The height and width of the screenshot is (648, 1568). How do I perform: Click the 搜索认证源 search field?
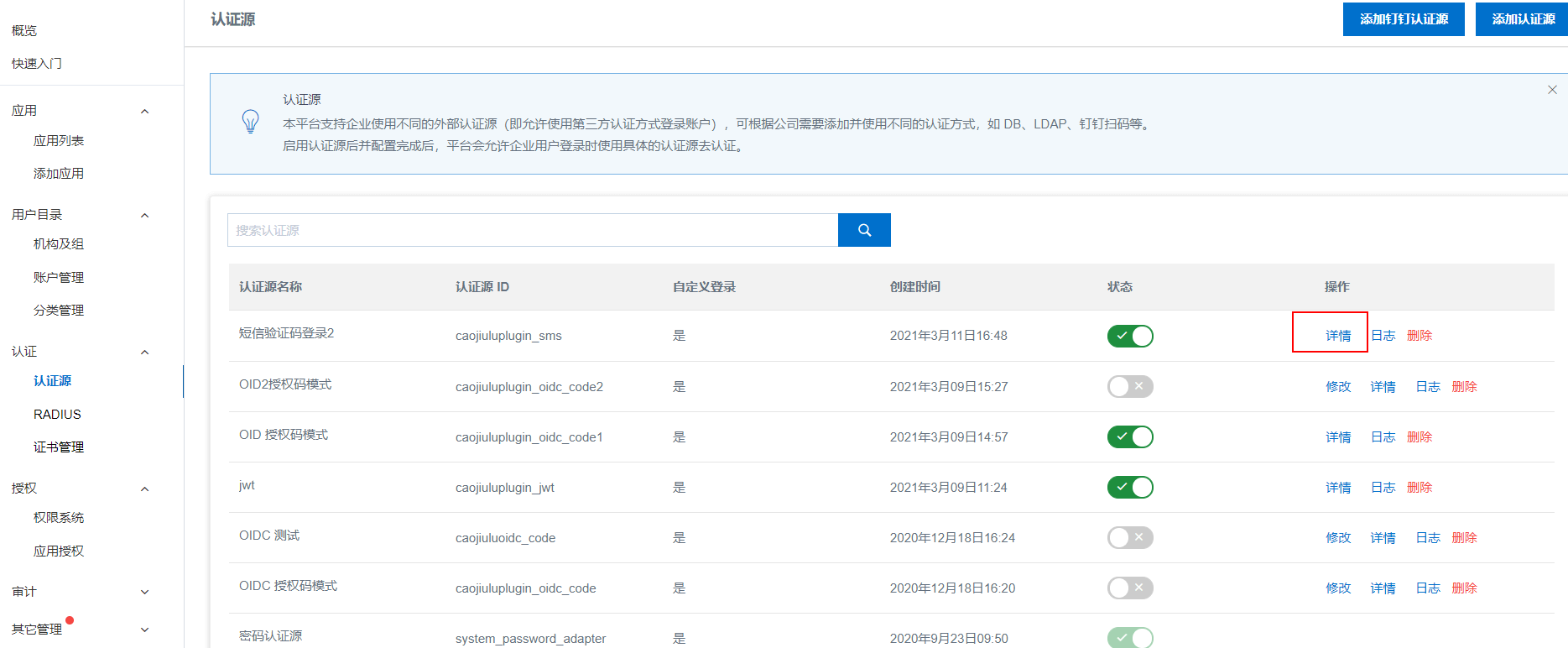point(532,230)
